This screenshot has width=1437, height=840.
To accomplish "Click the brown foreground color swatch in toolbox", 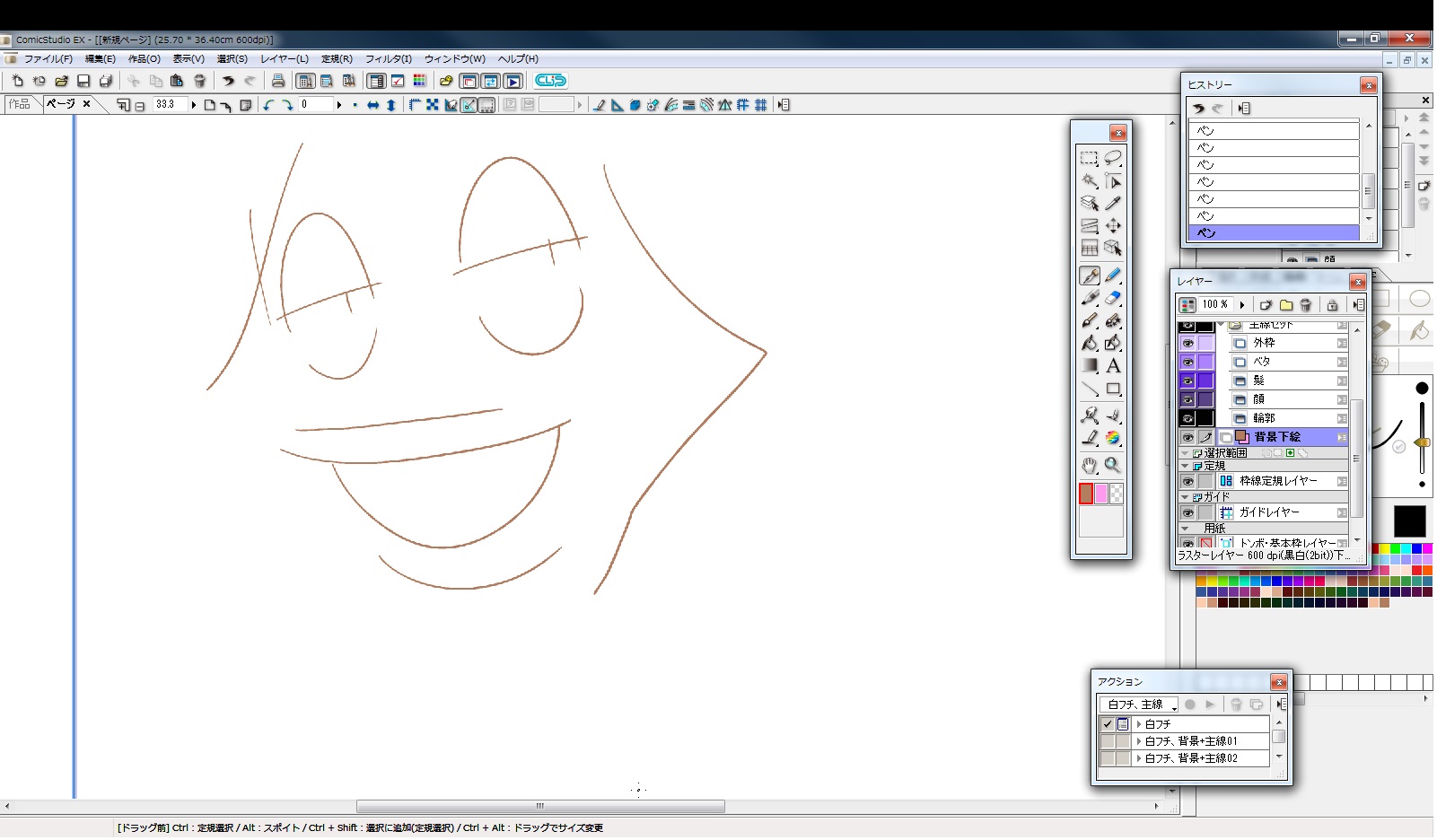I will pos(1086,494).
